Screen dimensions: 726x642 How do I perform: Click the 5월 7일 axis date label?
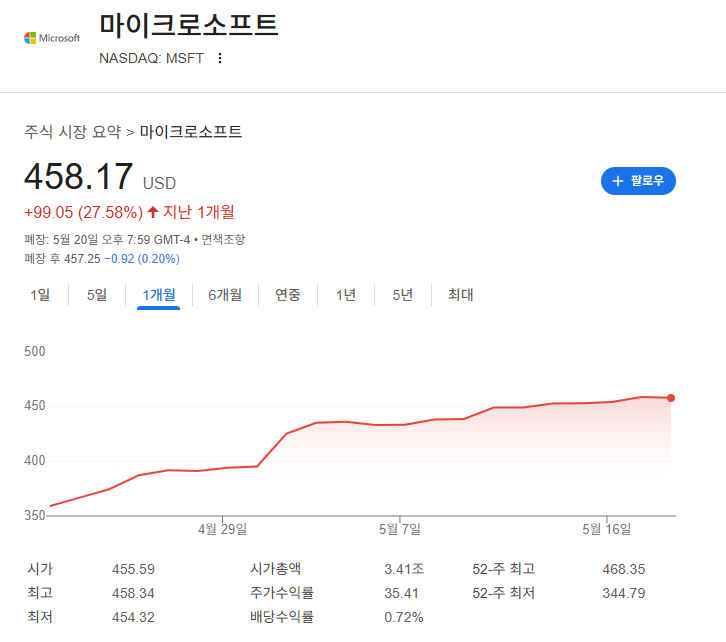[400, 529]
